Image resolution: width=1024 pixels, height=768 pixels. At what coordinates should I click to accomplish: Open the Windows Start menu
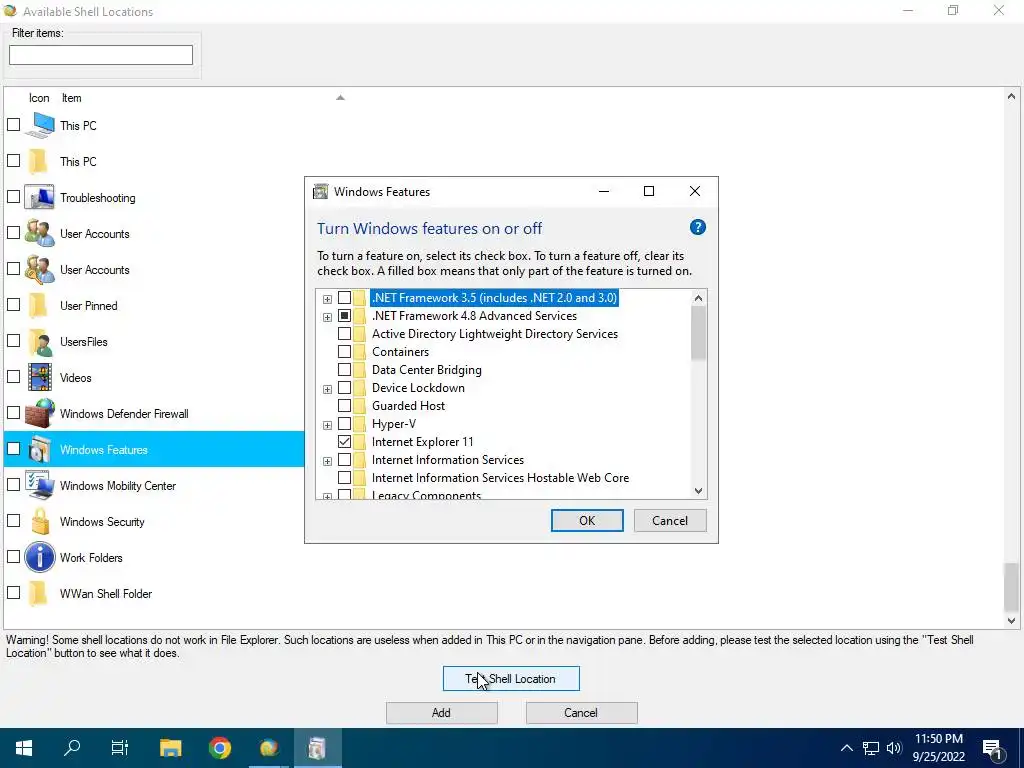(x=24, y=748)
